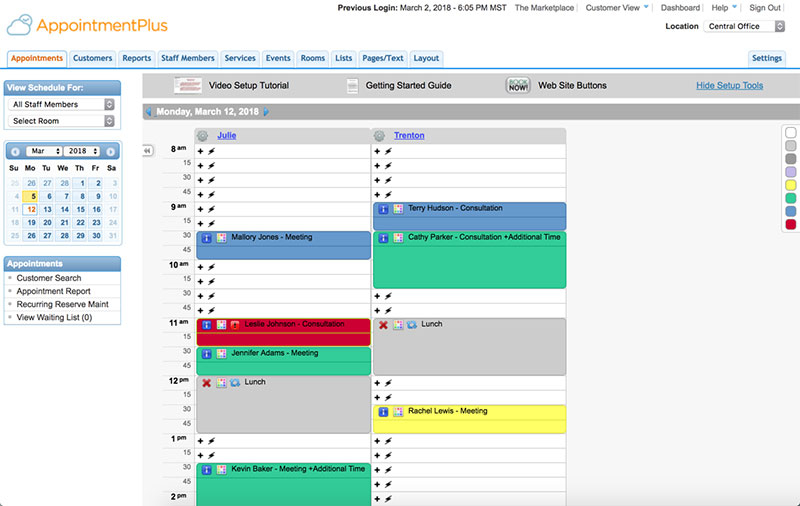Click Sign Out link
Screen dimensions: 800x506
pos(765,8)
